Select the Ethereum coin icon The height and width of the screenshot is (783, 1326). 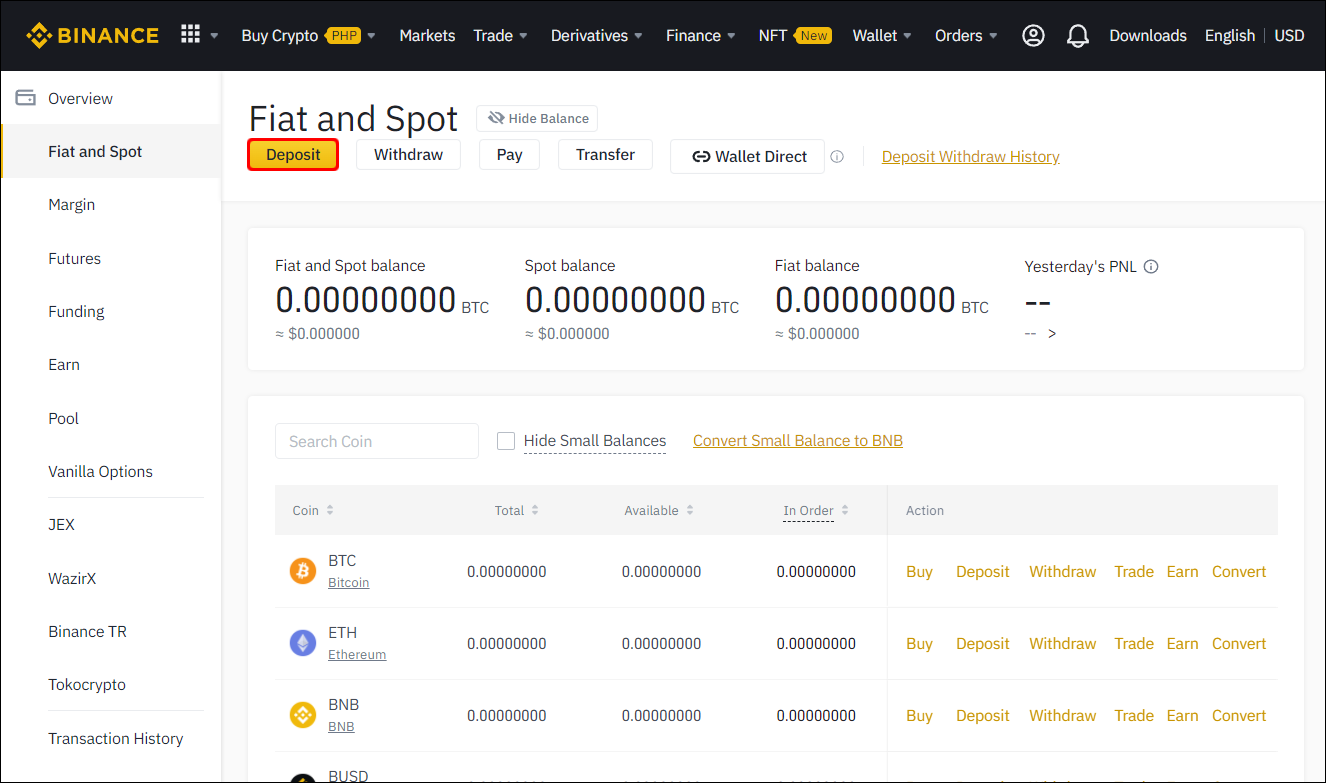coord(303,643)
